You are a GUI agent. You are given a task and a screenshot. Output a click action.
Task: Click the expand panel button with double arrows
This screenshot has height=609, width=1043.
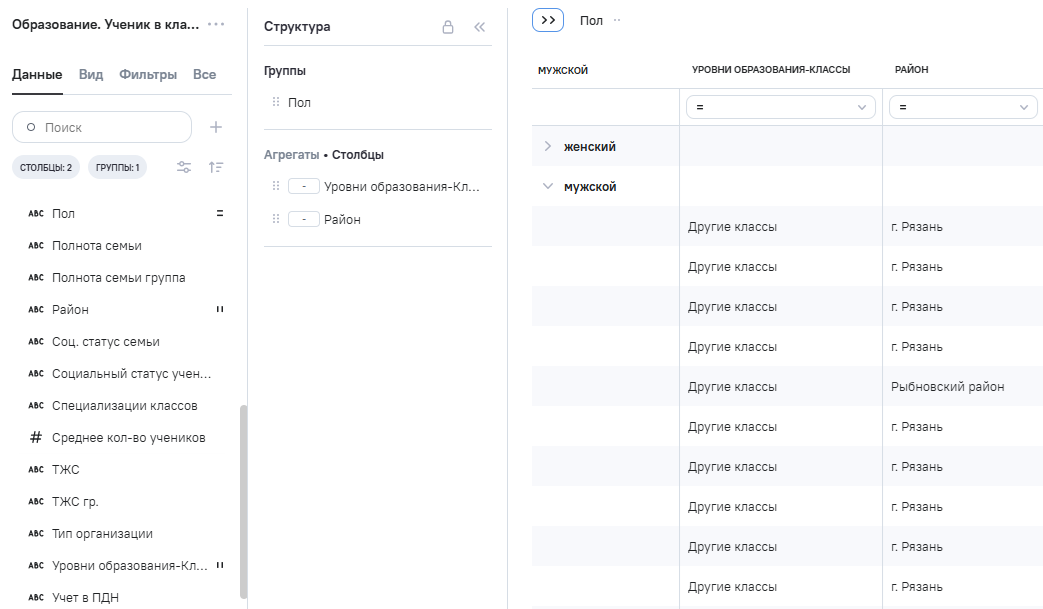point(548,20)
